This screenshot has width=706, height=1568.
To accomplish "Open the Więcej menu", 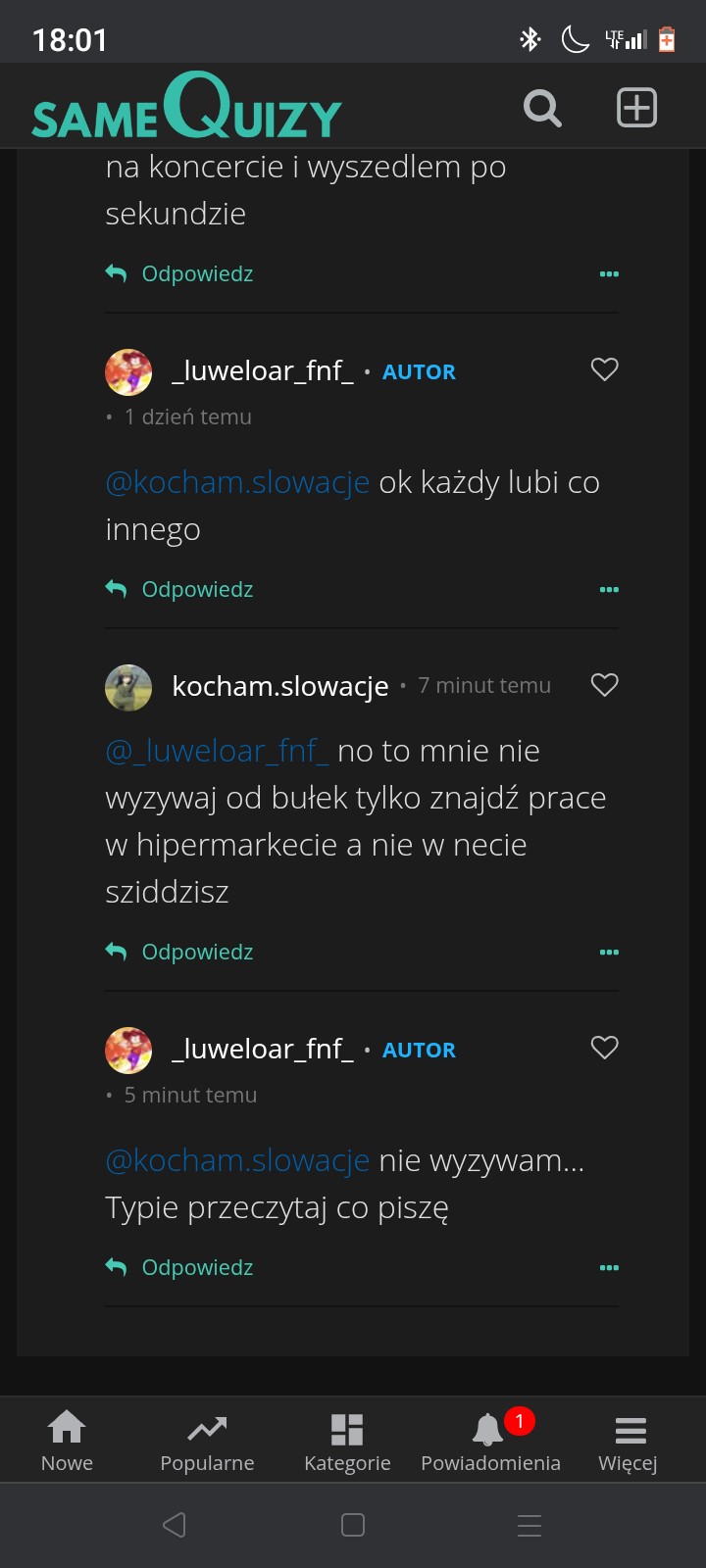I will [629, 1443].
